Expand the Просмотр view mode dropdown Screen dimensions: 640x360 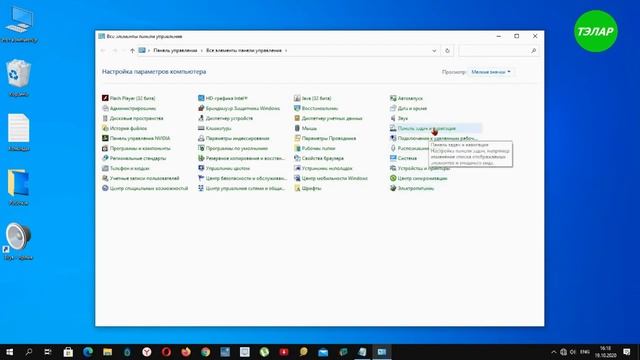(491, 72)
